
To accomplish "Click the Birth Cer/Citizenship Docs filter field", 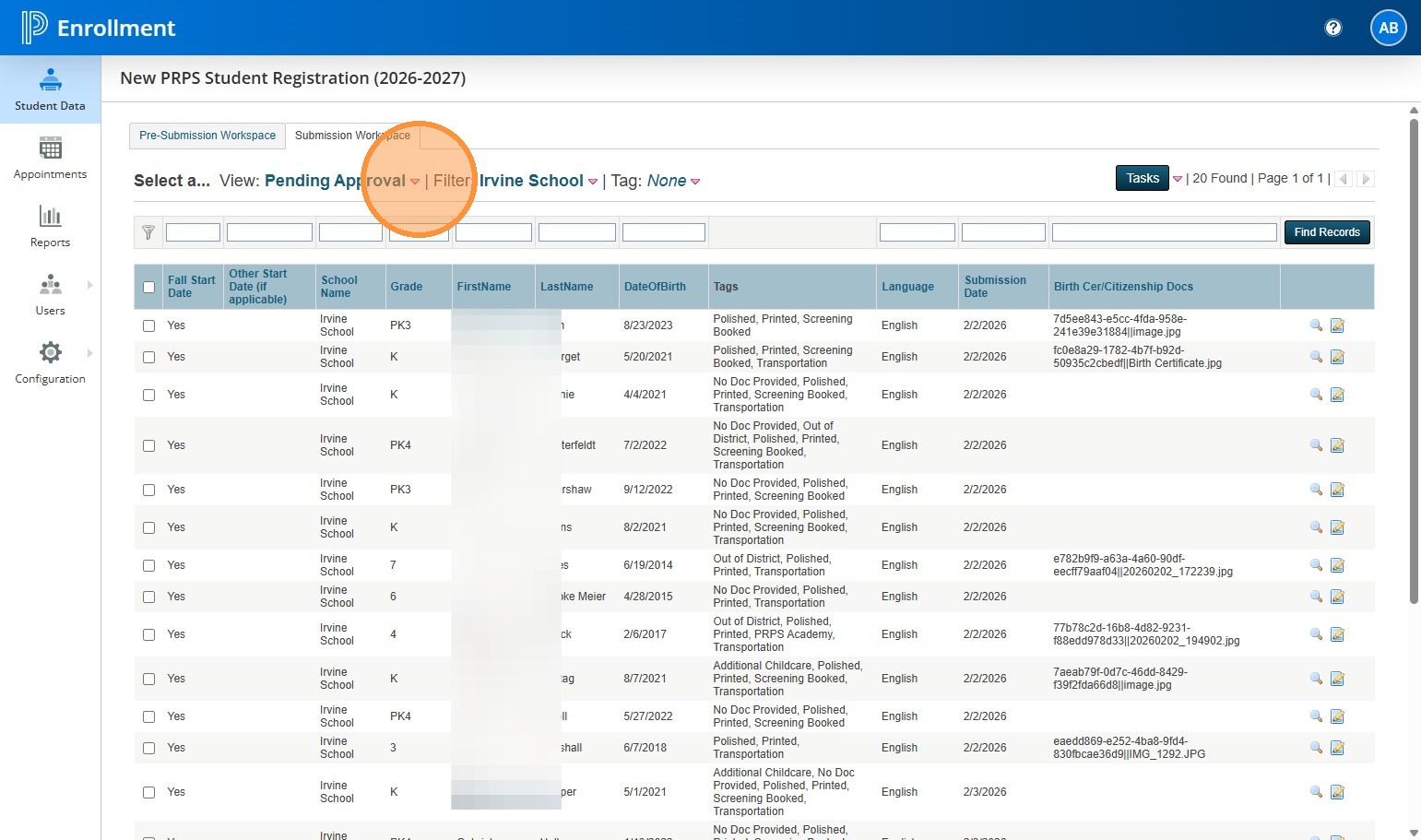I will pos(1164,233).
